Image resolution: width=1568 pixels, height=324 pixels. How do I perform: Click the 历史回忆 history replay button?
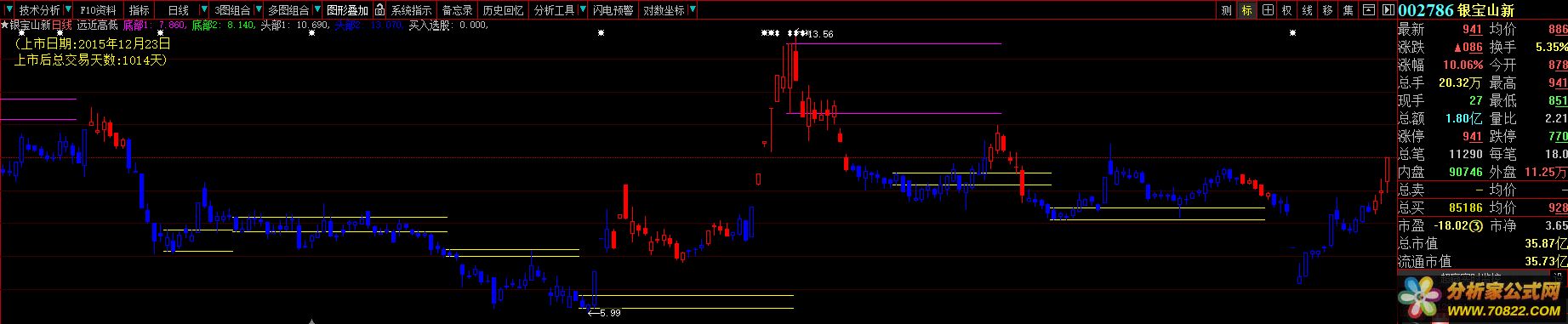coord(503,10)
